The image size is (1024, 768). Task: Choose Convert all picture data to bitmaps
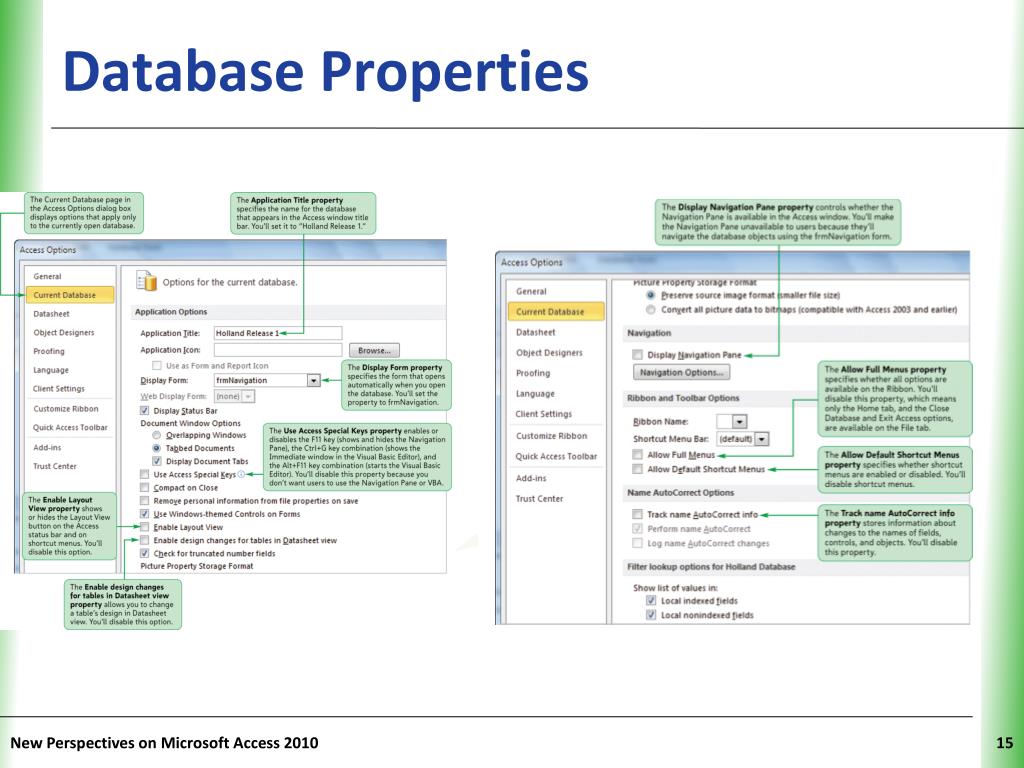(x=650, y=310)
